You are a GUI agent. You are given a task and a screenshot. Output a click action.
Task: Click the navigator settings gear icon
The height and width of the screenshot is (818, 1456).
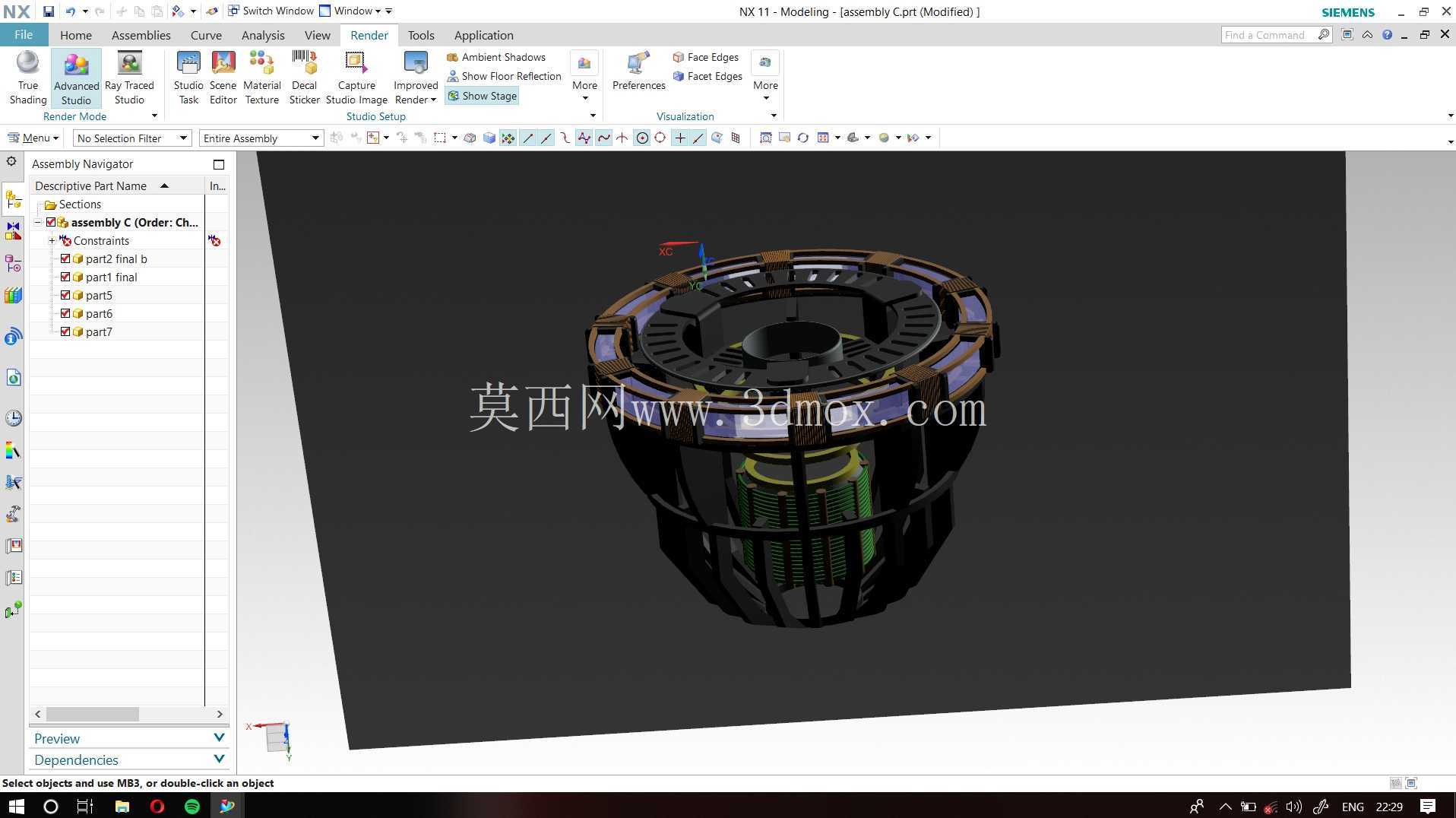click(11, 162)
